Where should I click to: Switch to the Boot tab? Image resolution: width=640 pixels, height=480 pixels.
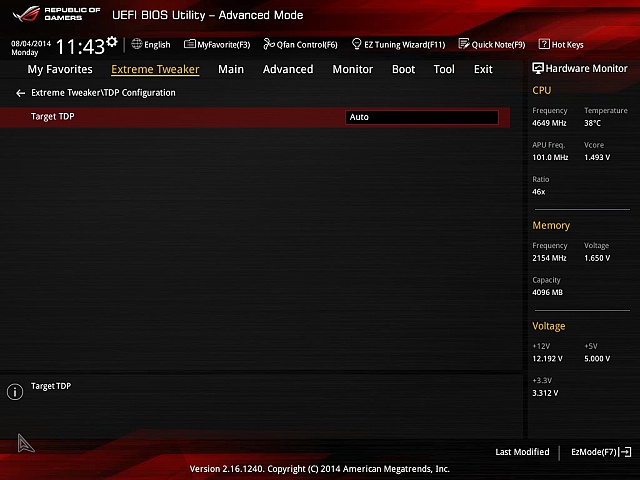click(403, 69)
